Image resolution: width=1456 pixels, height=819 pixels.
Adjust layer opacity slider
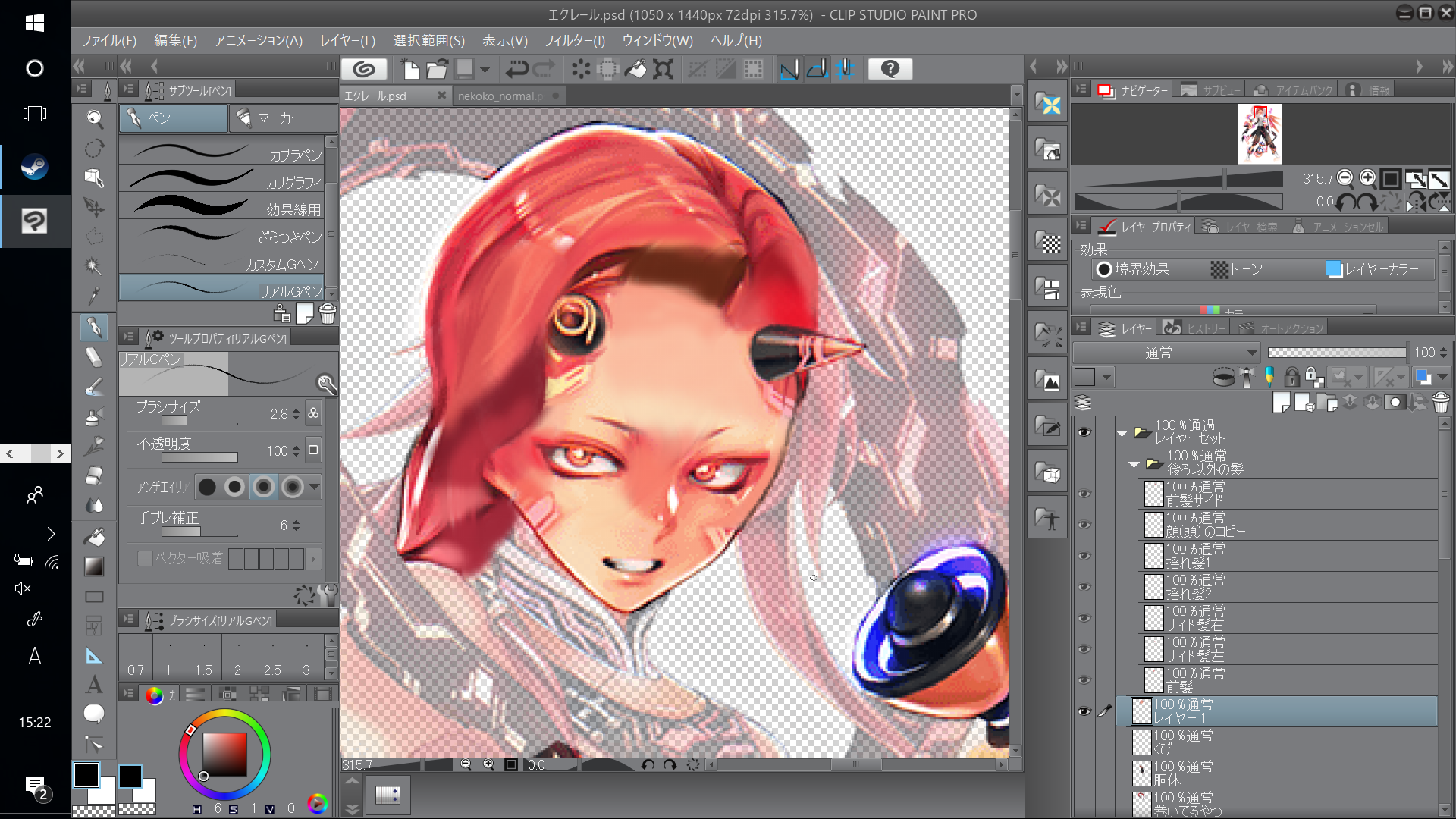tap(1337, 353)
